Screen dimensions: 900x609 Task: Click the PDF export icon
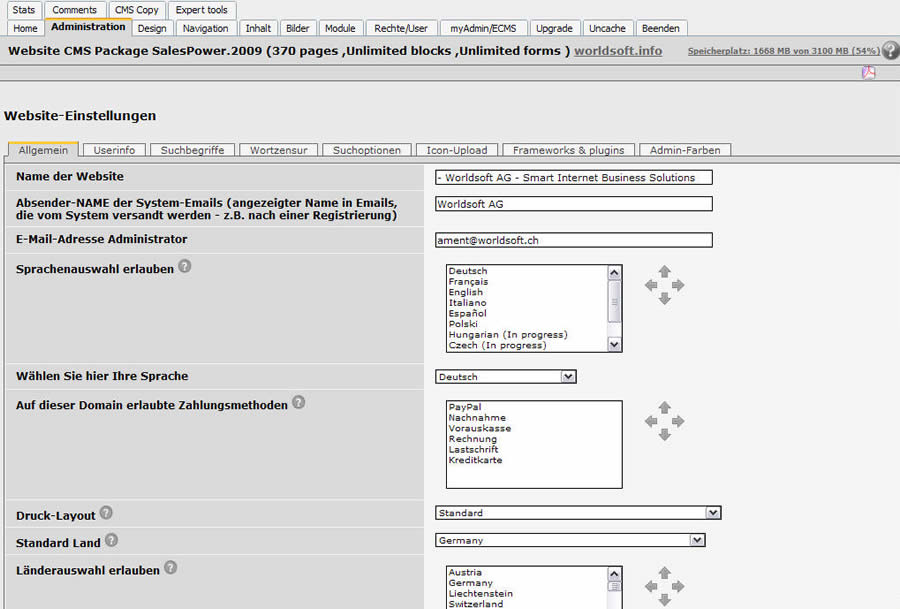click(869, 72)
